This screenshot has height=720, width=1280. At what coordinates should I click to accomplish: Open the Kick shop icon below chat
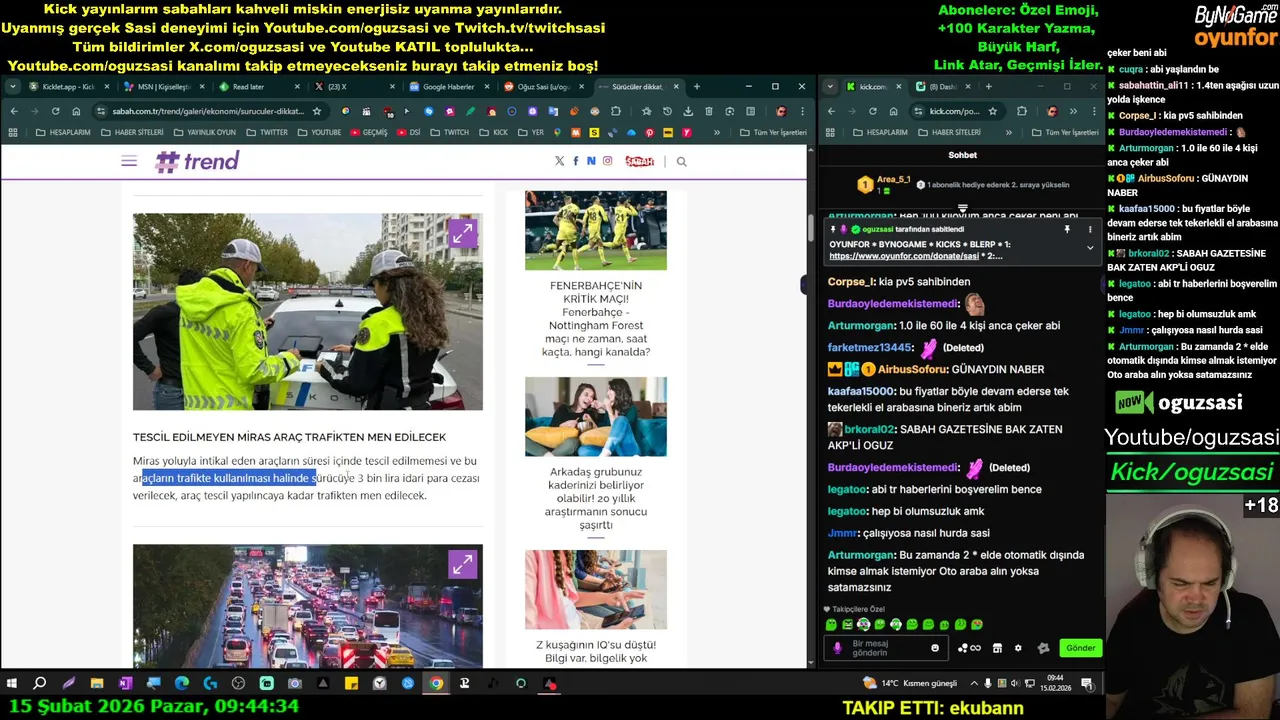pyautogui.click(x=997, y=648)
